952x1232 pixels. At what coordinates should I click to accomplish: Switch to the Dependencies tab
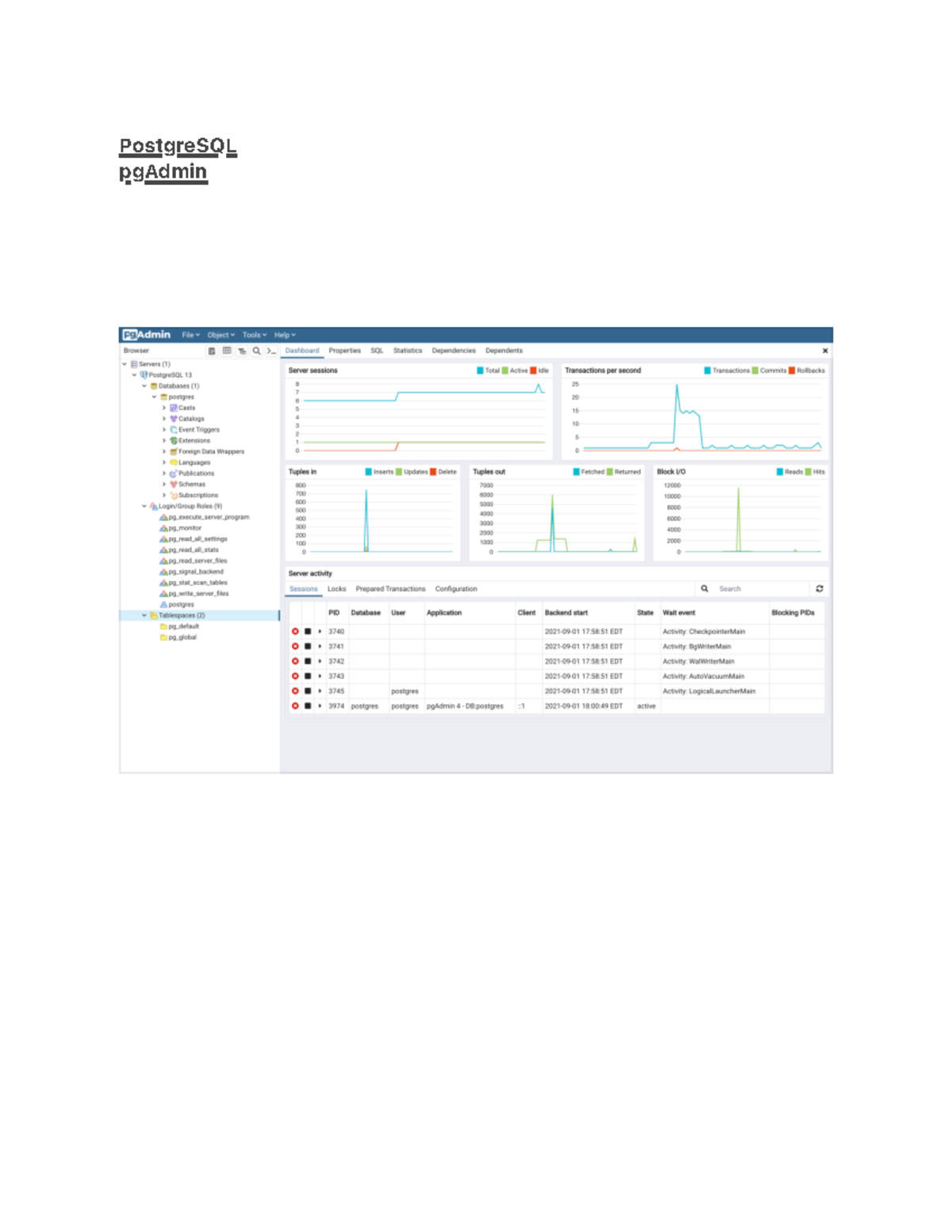pos(454,351)
